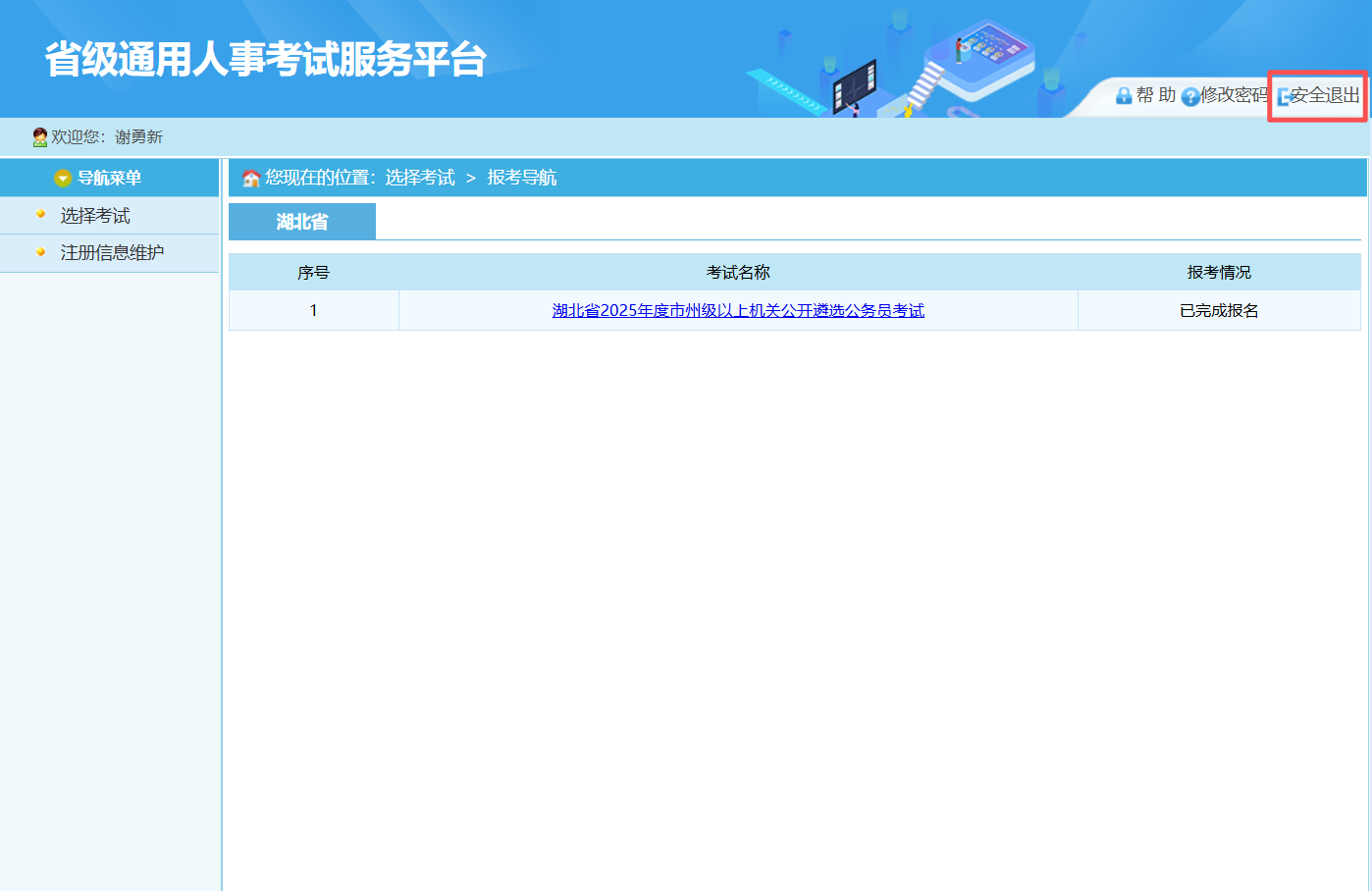Open the 帮助 help text link
The width and height of the screenshot is (1372, 891).
(x=1155, y=95)
